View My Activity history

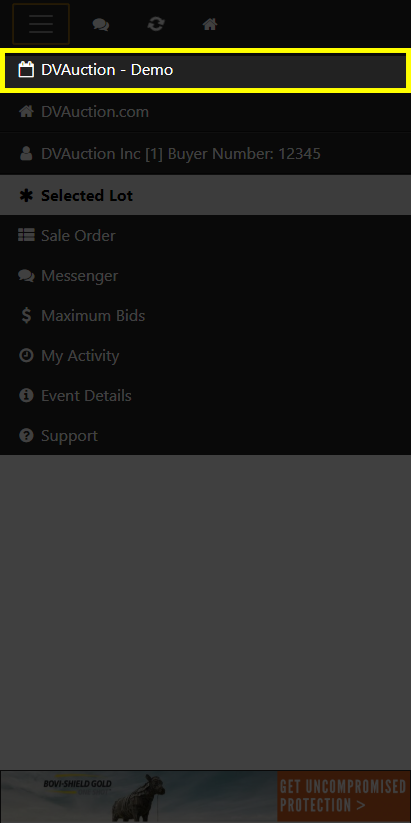(x=205, y=355)
